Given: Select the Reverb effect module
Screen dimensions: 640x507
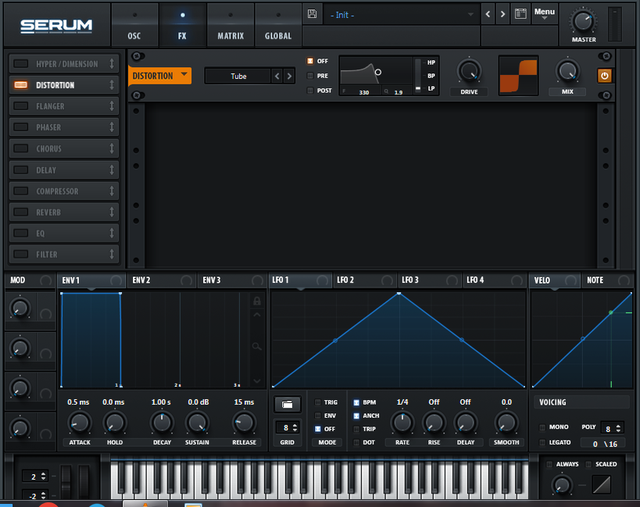Looking at the screenshot, I should 63,212.
